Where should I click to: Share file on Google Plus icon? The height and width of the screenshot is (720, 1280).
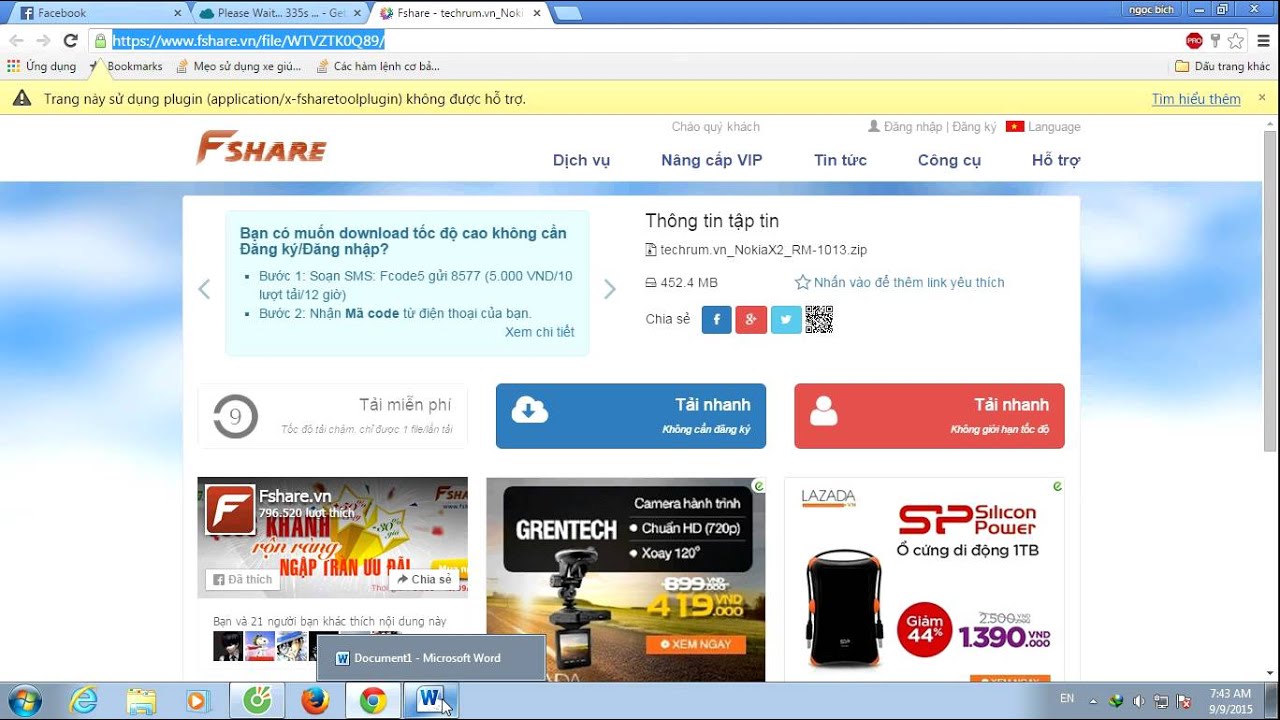point(751,320)
